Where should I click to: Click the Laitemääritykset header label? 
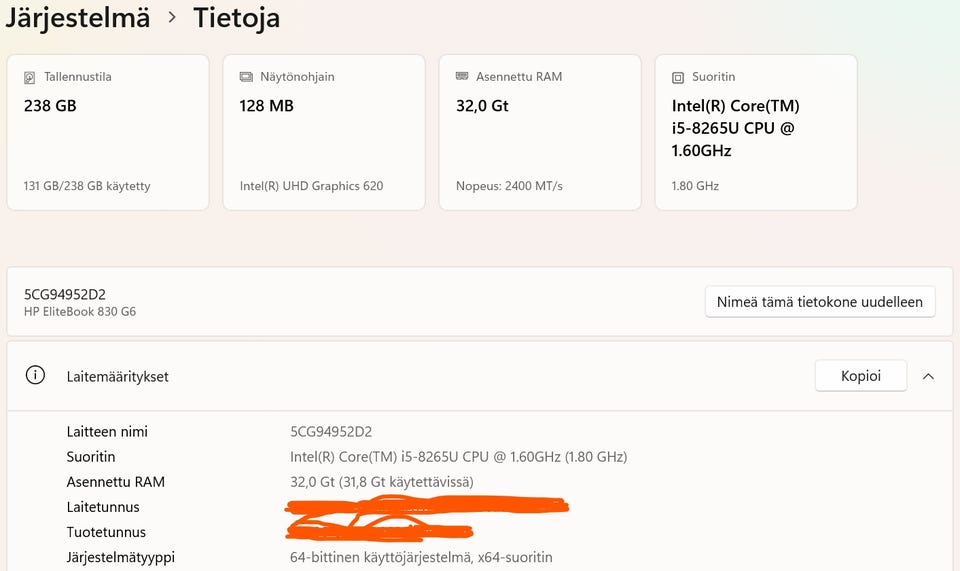point(118,377)
